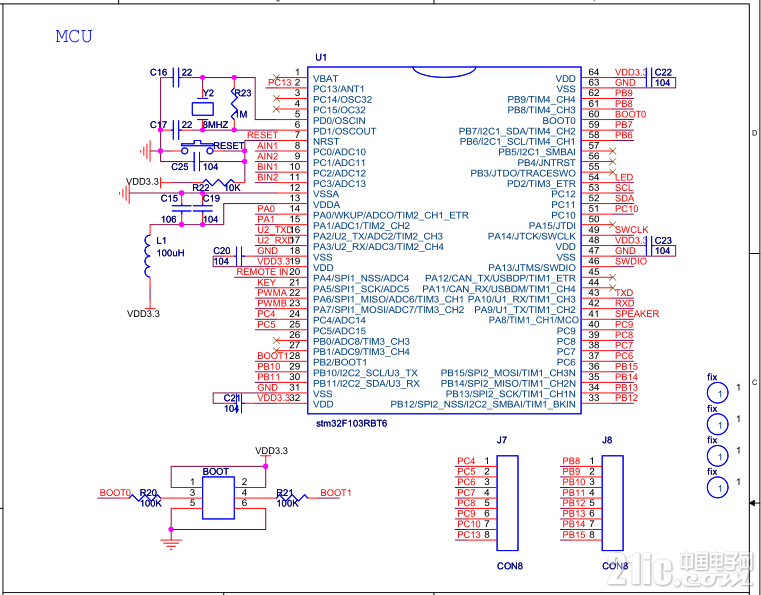Click the AIN2 net label
The height and width of the screenshot is (595, 761).
[x=268, y=156]
